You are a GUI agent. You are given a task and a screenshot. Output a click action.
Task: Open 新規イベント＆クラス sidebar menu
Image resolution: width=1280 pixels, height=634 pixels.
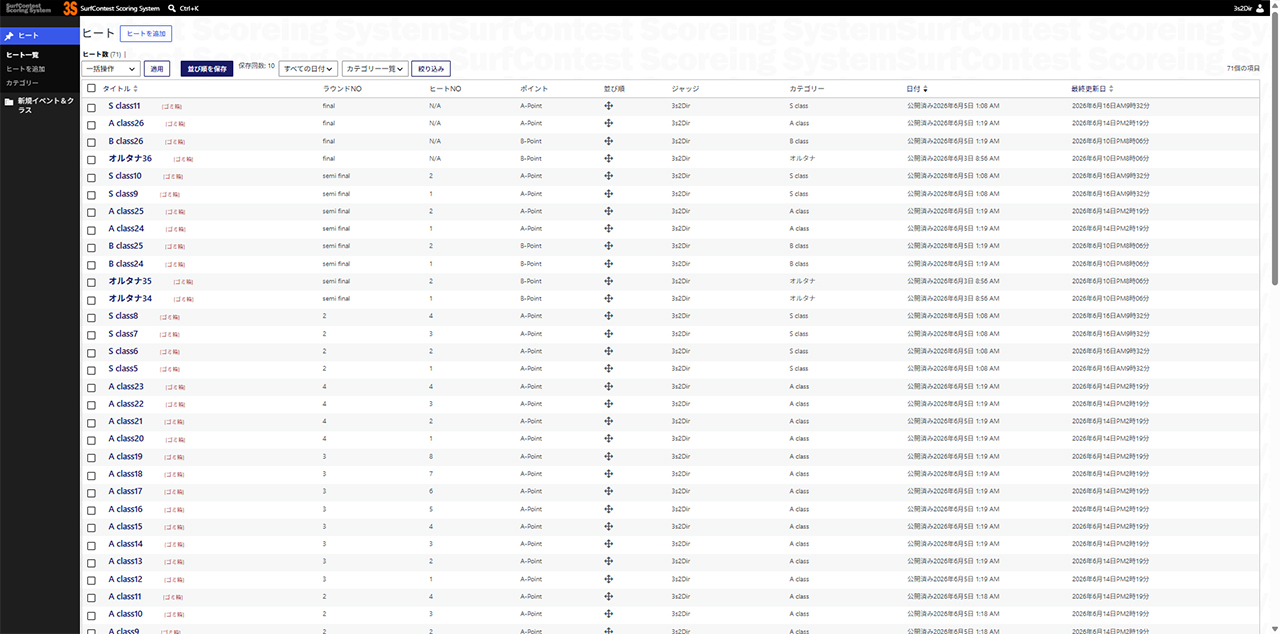[40, 105]
